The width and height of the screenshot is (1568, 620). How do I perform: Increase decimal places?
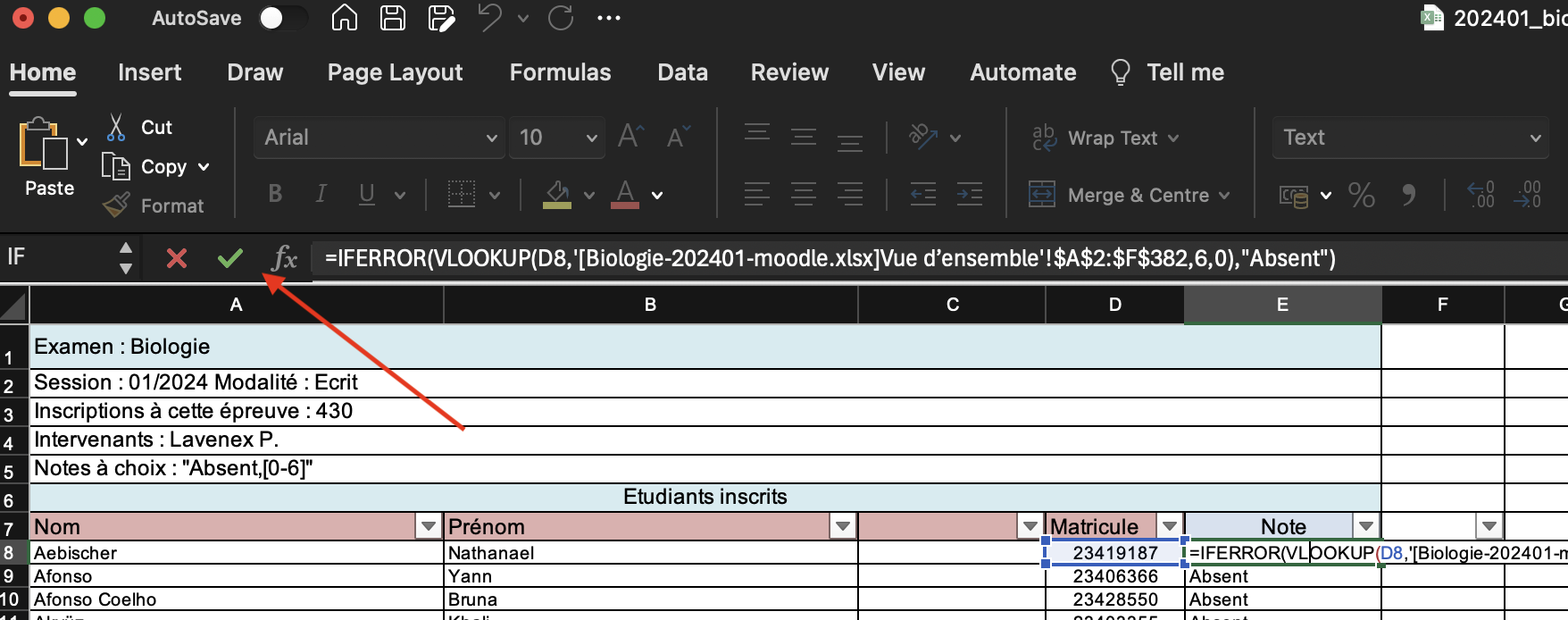pos(1481,195)
